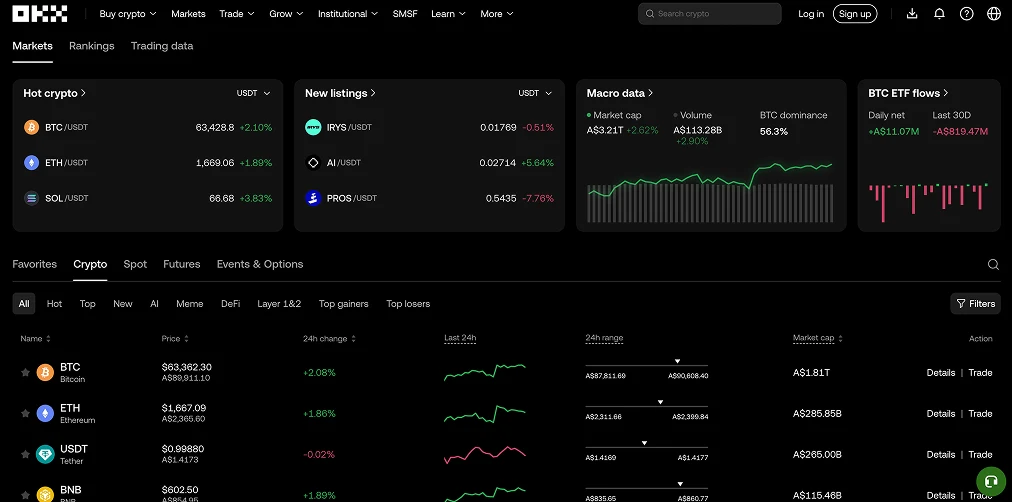This screenshot has height=502, width=1012.
Task: Click the Macro data market cap chart
Action: tap(710, 191)
